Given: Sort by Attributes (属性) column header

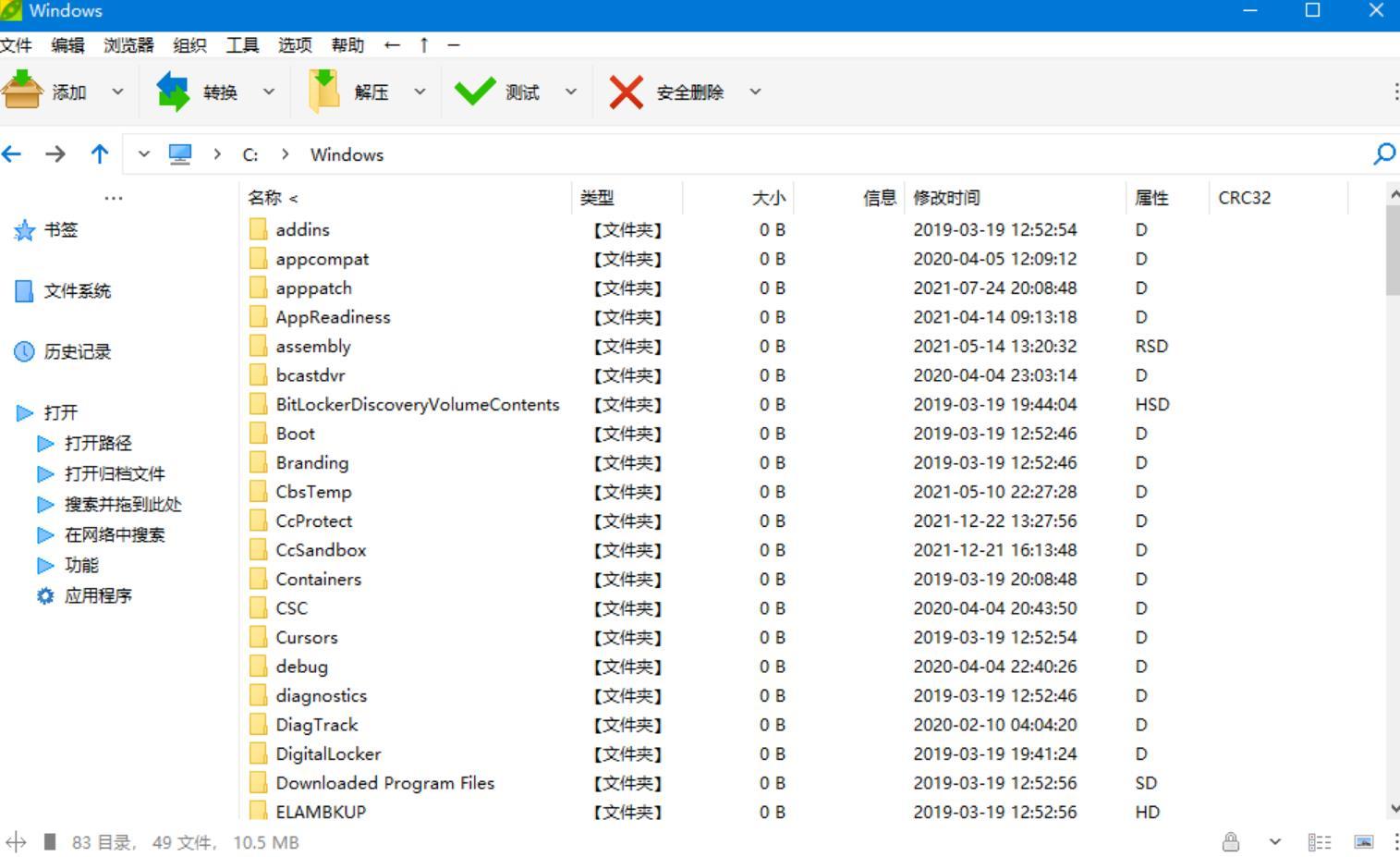Looking at the screenshot, I should click(x=1167, y=198).
